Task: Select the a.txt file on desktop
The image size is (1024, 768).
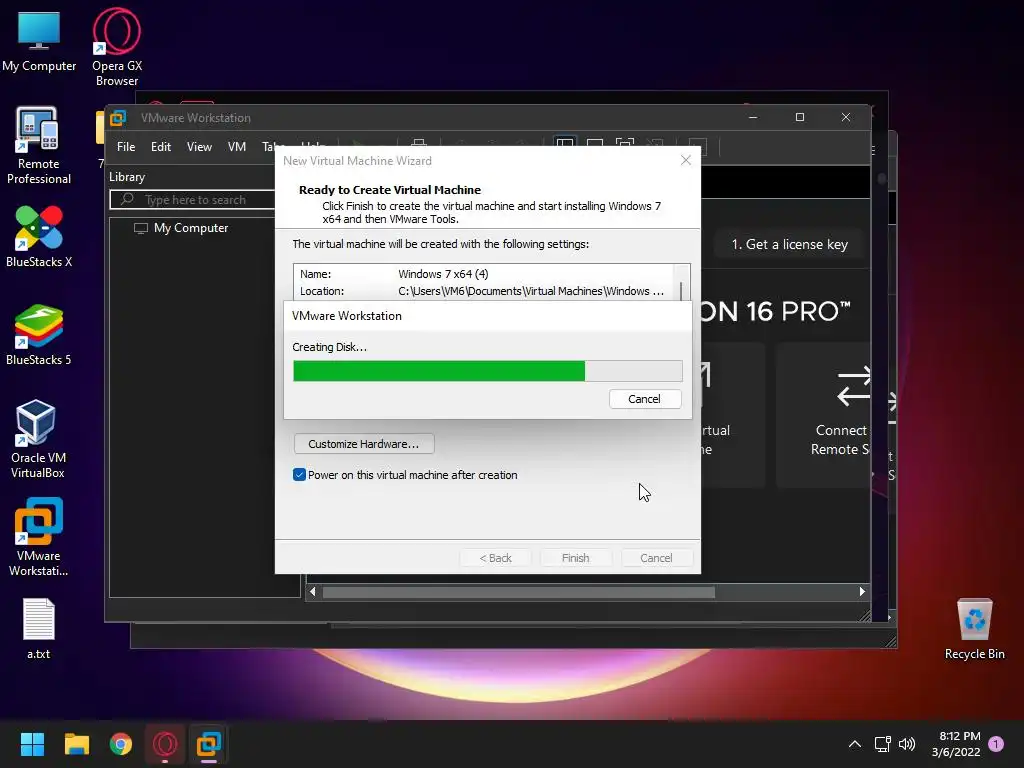Action: point(39,628)
